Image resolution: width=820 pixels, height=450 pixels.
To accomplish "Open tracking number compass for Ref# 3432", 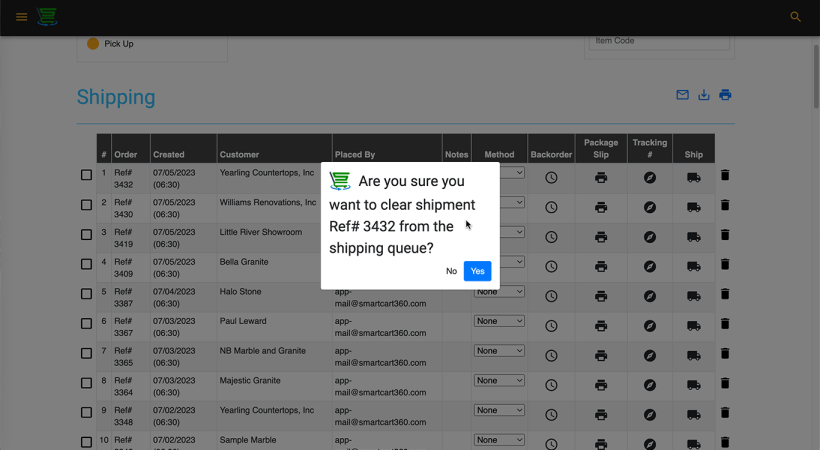I will 650,178.
